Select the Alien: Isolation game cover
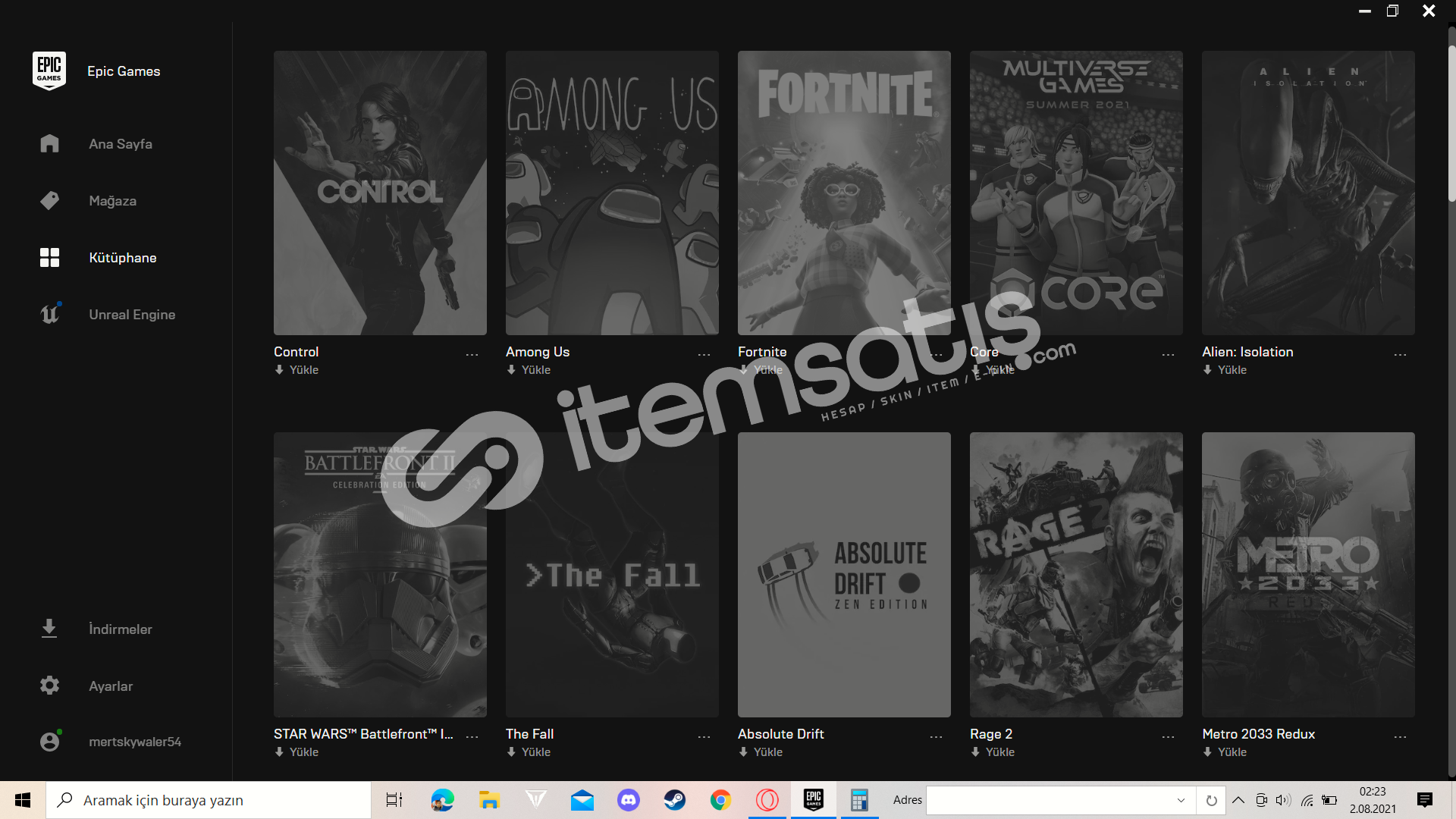This screenshot has height=819, width=1456. point(1308,193)
